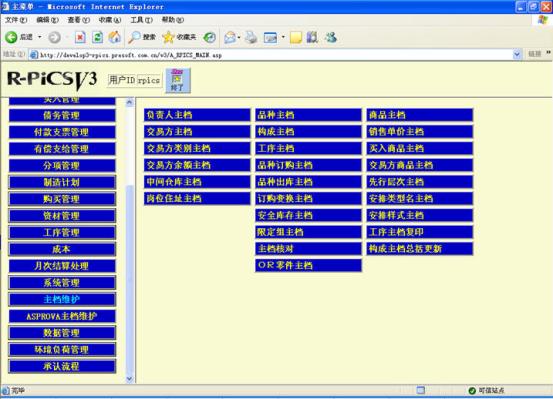Open 环境负荷管理 sidebar item

coord(62,350)
